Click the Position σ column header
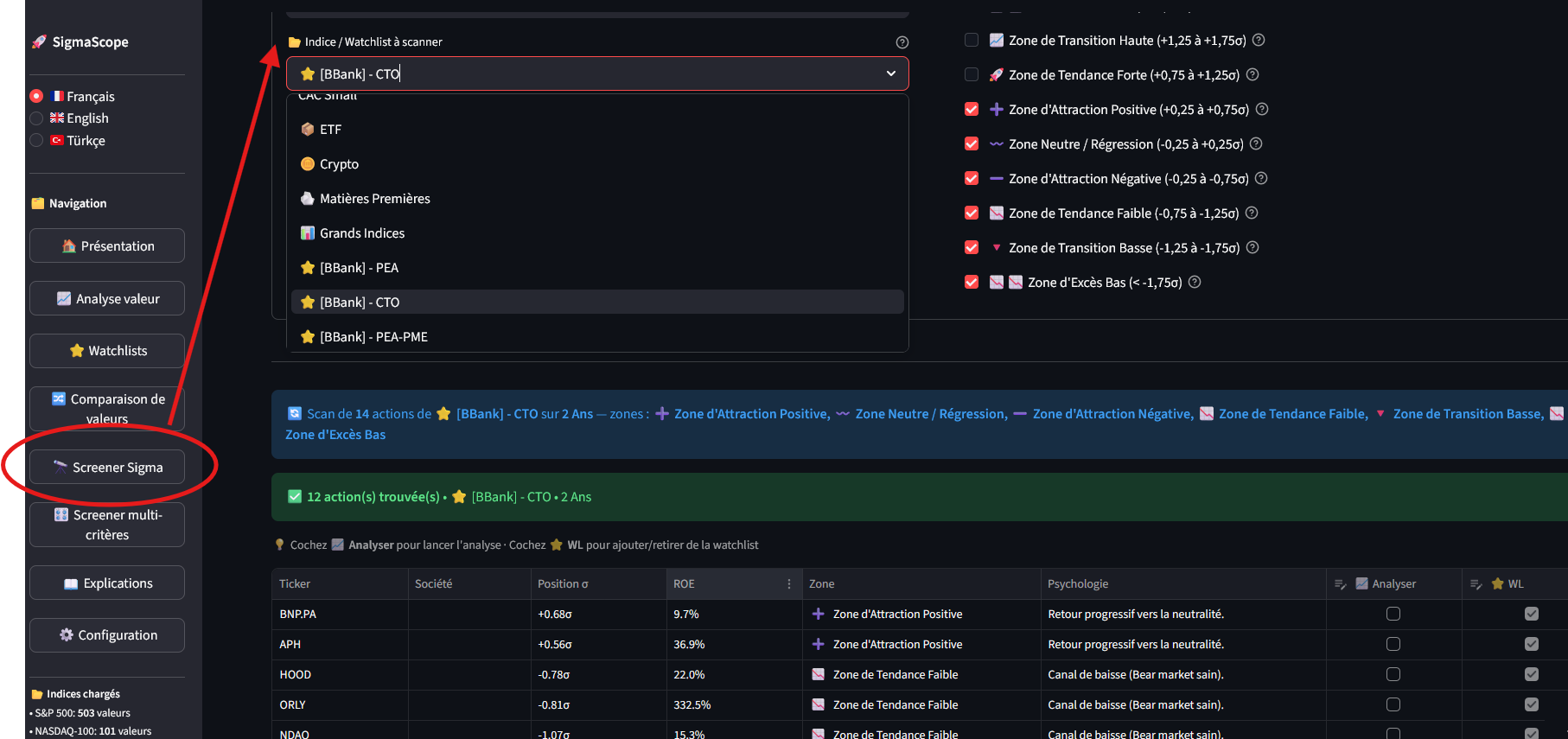 click(x=563, y=584)
